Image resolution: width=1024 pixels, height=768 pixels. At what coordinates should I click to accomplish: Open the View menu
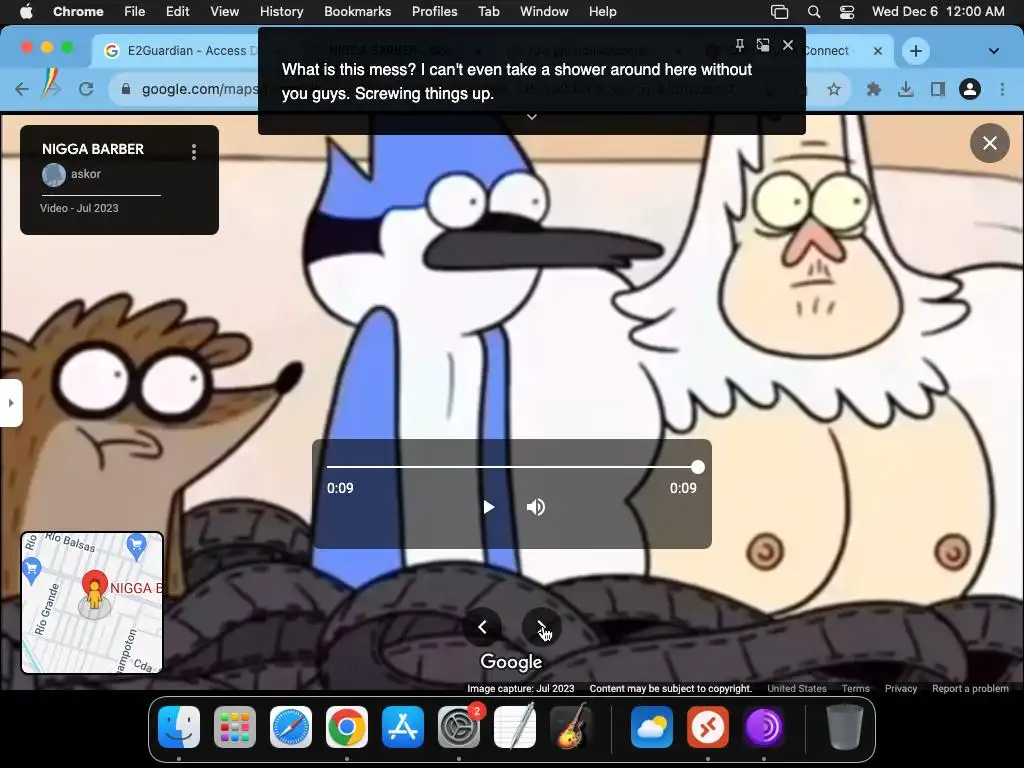tap(224, 12)
